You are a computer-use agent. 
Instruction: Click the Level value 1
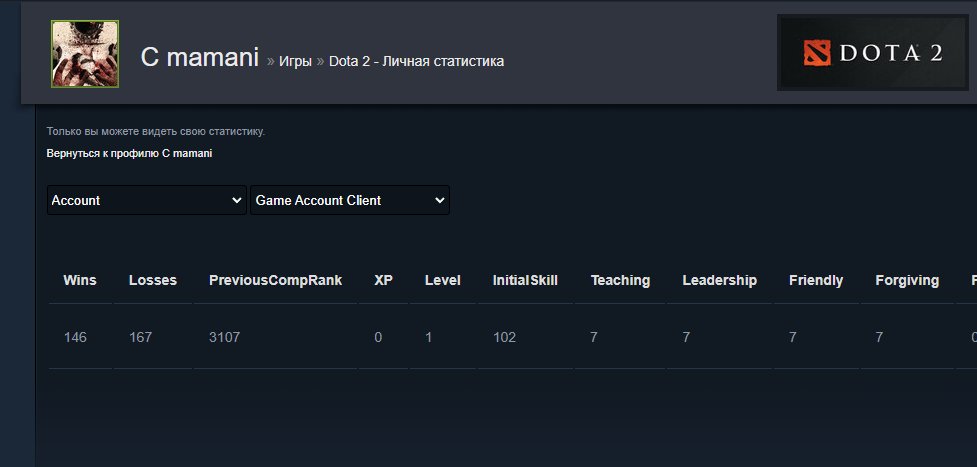point(428,337)
